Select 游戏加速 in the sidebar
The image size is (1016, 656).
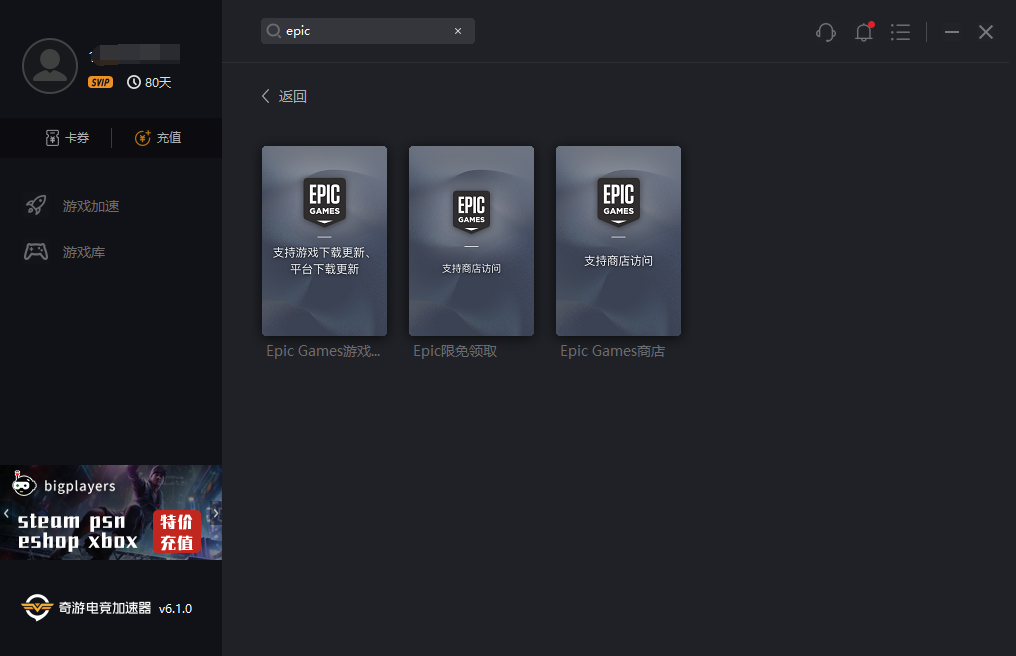[x=72, y=206]
